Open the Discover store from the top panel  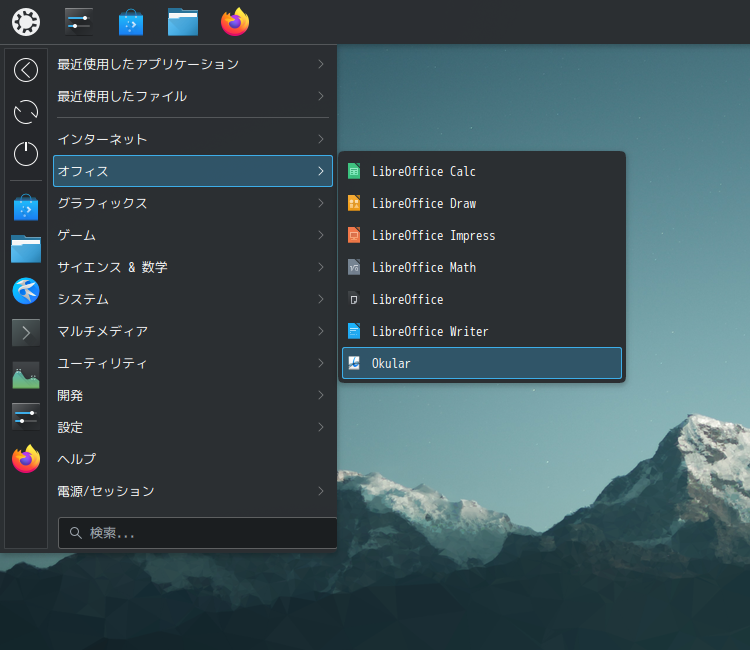click(x=131, y=22)
